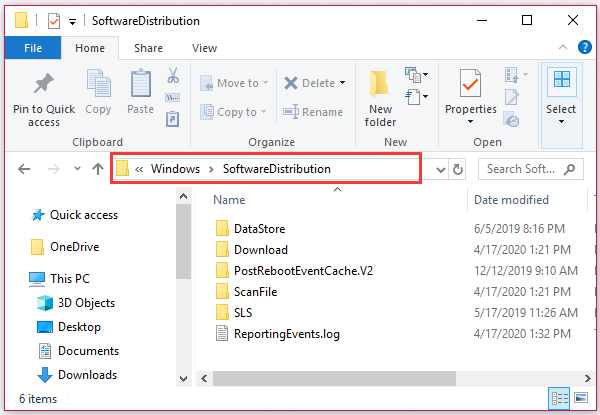Click the Paste clipboard icon
Image resolution: width=600 pixels, height=415 pixels.
point(141,83)
